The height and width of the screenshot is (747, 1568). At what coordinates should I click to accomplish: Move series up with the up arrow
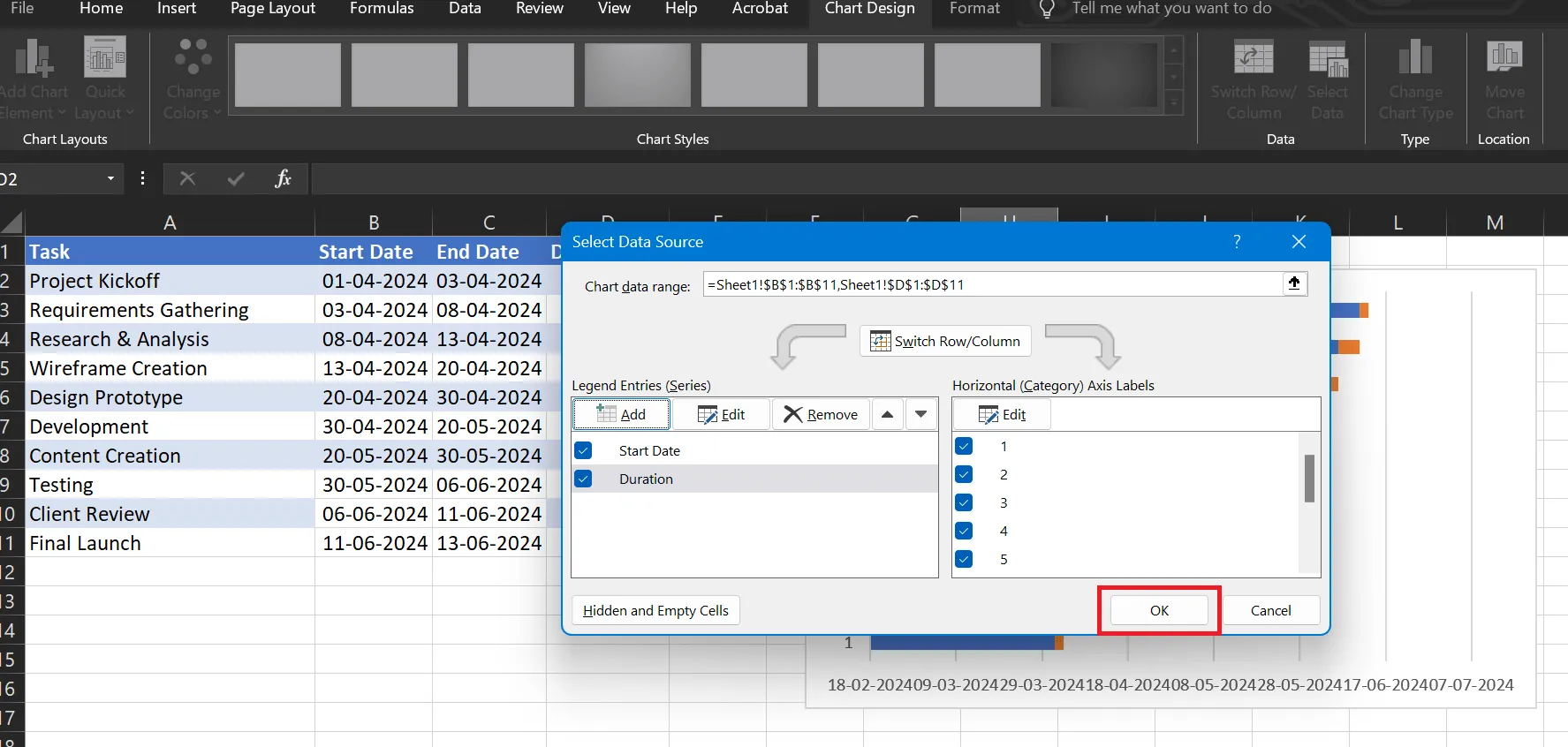888,414
